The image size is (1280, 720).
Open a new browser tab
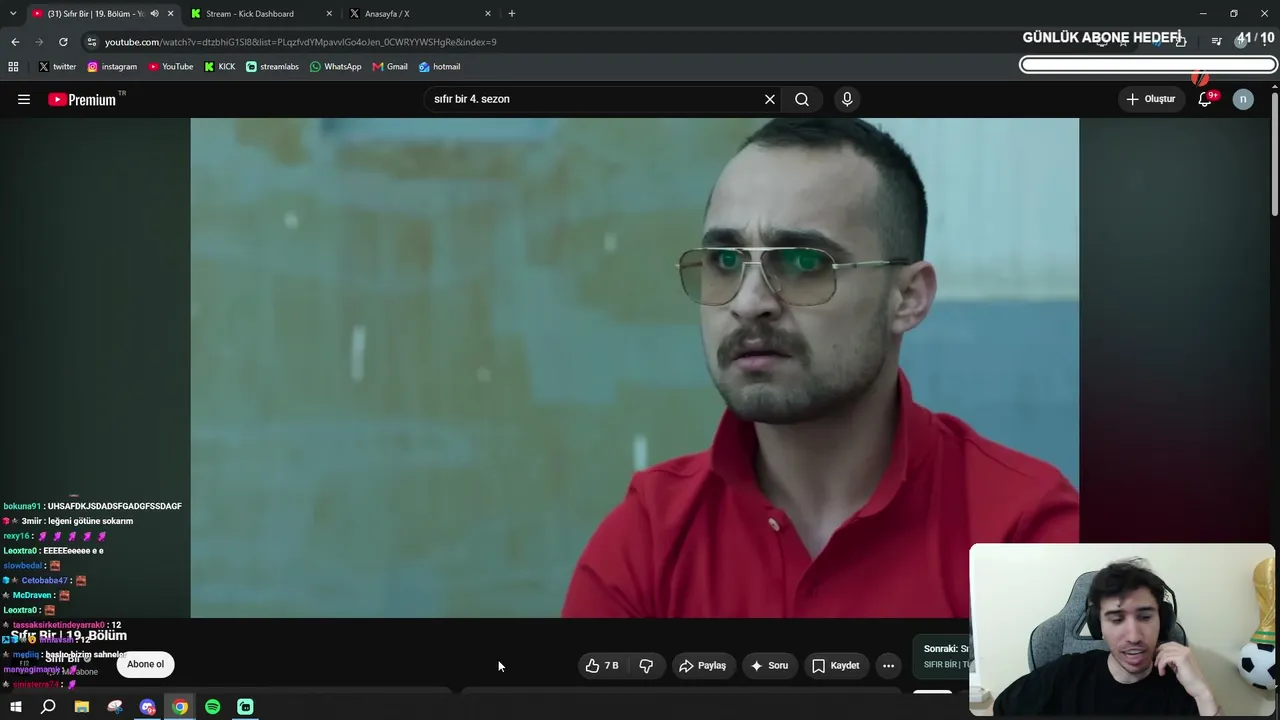(512, 14)
